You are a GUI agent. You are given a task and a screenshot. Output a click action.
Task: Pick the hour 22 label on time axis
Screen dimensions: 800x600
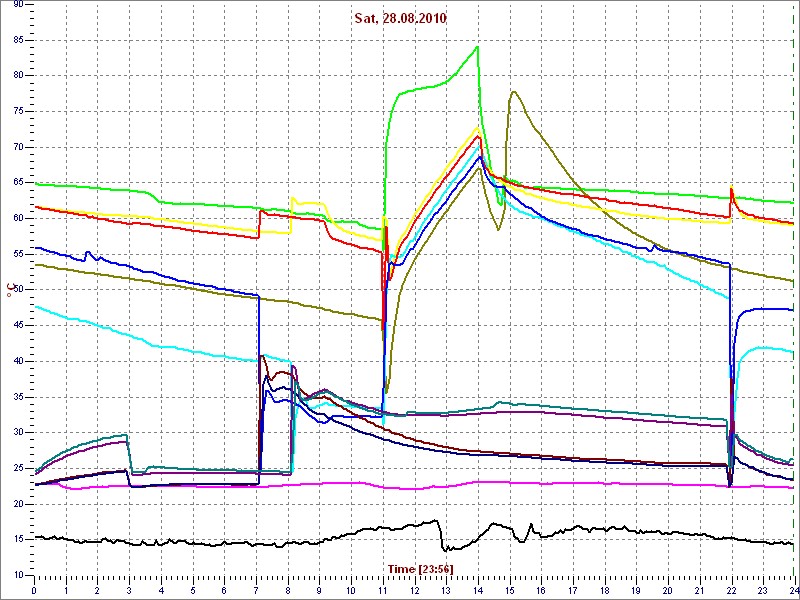(730, 589)
